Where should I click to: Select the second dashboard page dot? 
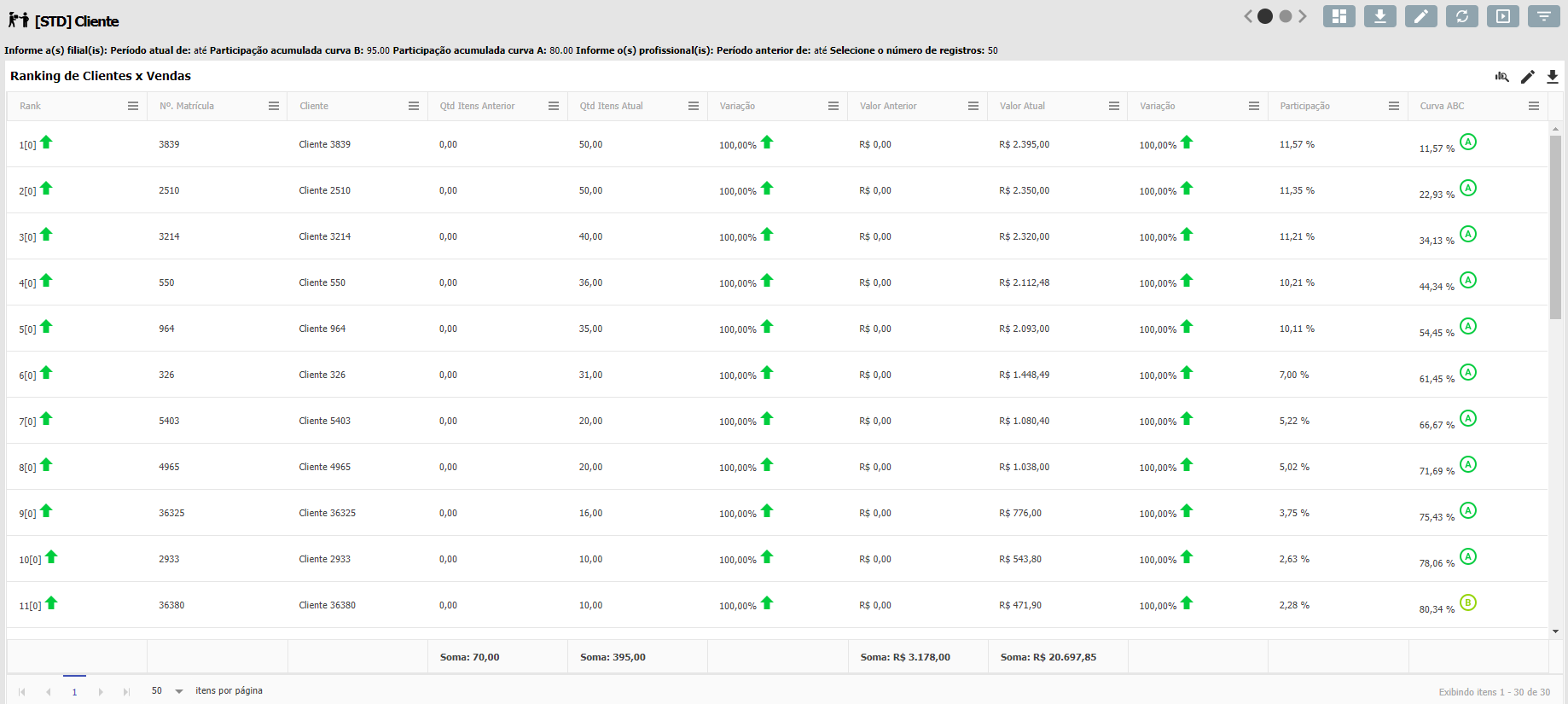point(1286,16)
